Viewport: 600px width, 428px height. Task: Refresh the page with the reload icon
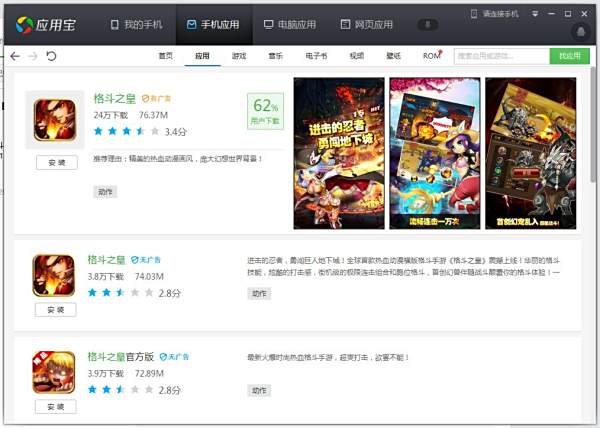click(51, 56)
